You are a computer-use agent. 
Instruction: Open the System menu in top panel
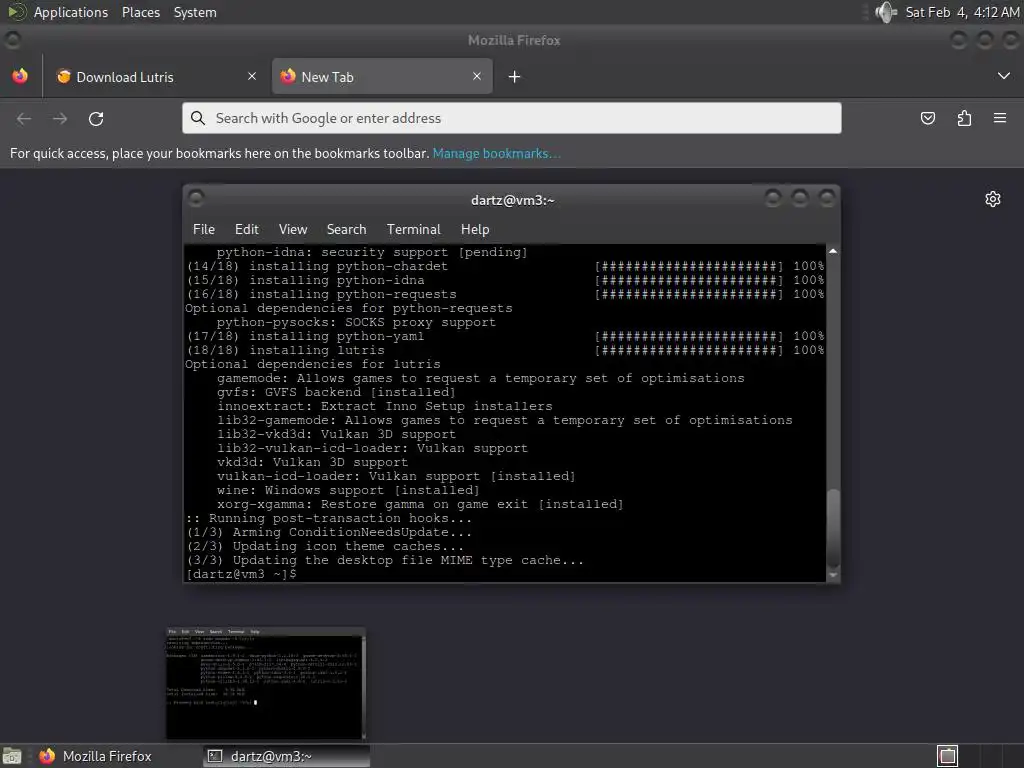coord(195,12)
